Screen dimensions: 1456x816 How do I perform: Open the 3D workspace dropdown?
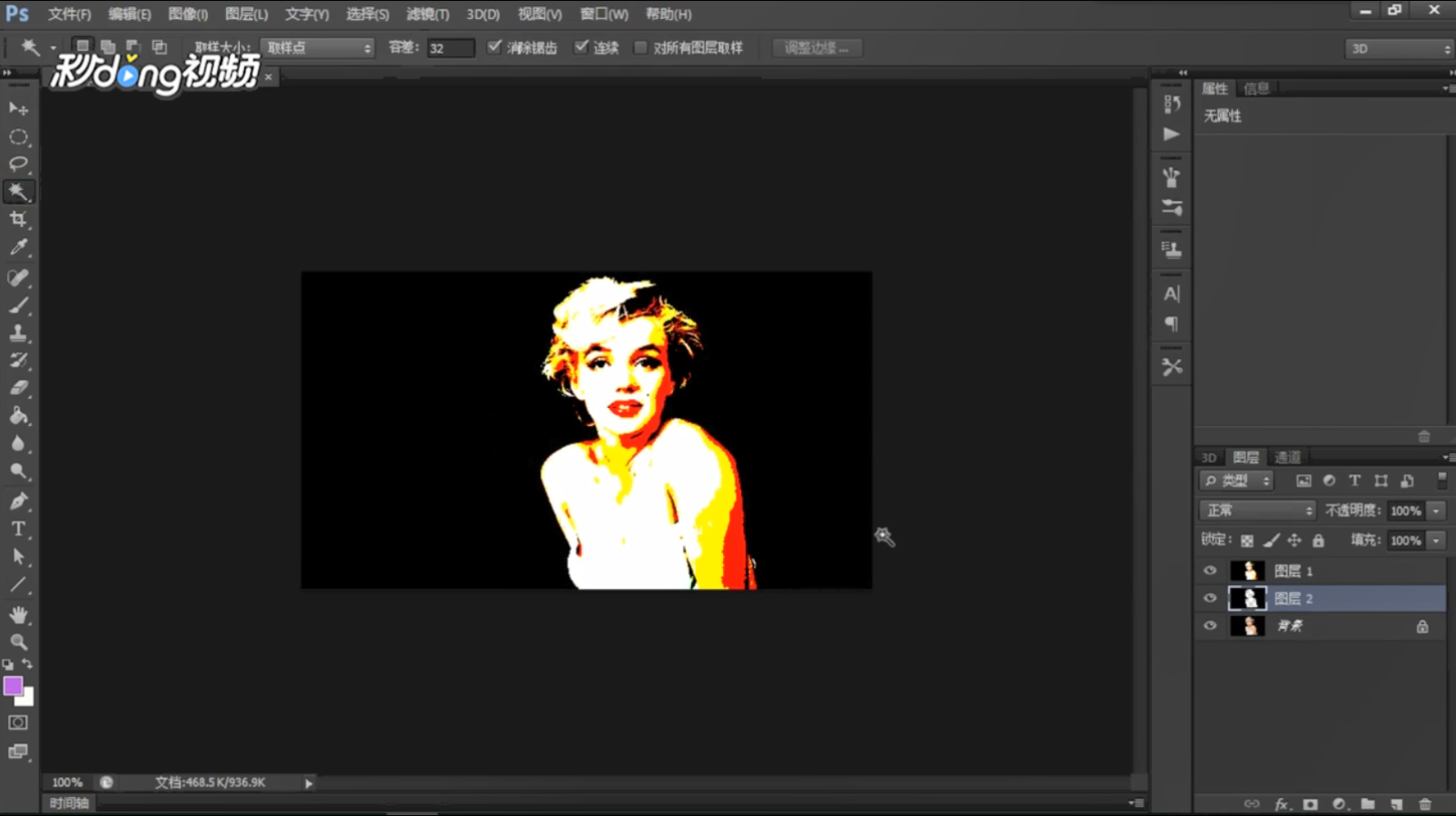tap(1399, 48)
